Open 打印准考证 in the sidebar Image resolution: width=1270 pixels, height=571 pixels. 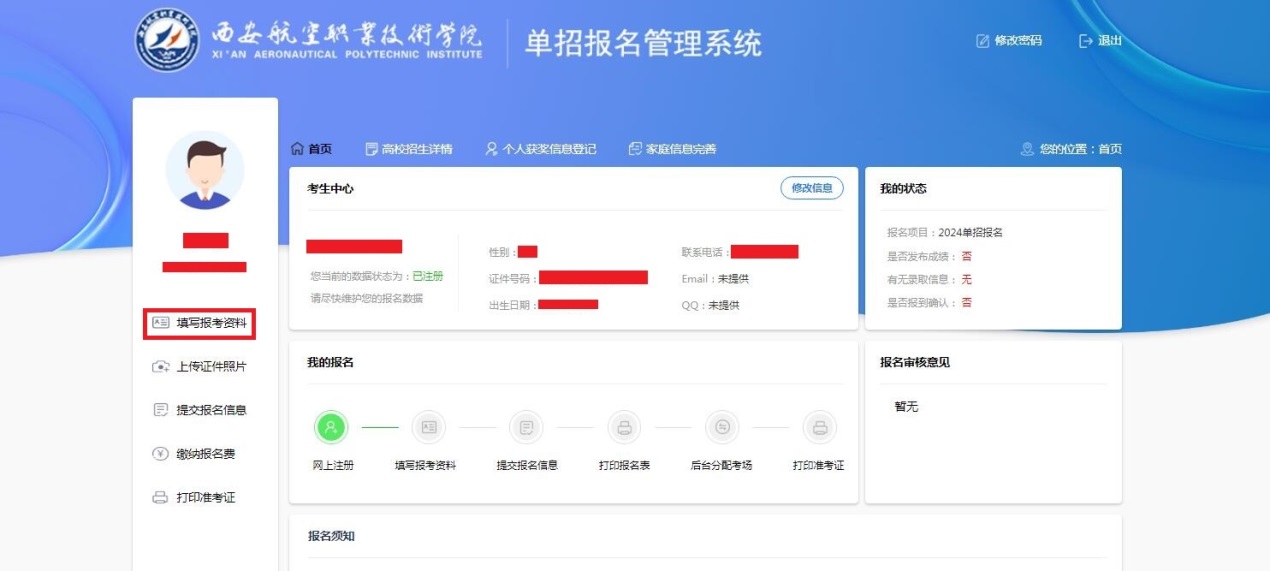[194, 498]
